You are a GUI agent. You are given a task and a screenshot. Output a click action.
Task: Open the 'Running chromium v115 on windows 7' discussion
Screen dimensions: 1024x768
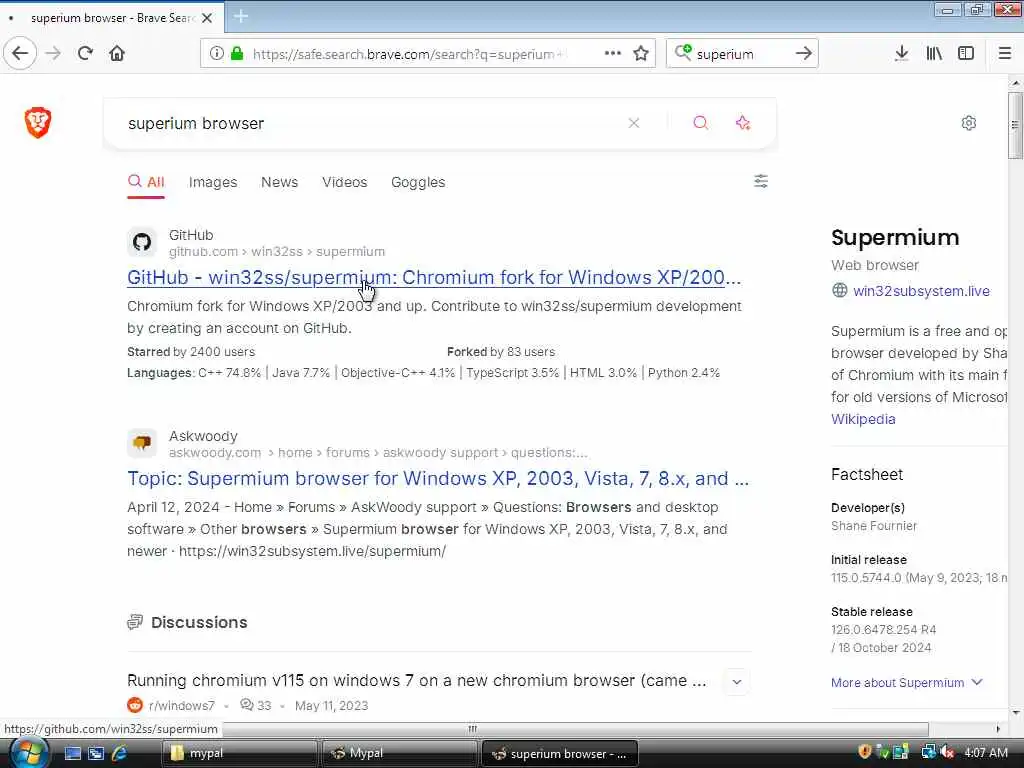point(417,680)
